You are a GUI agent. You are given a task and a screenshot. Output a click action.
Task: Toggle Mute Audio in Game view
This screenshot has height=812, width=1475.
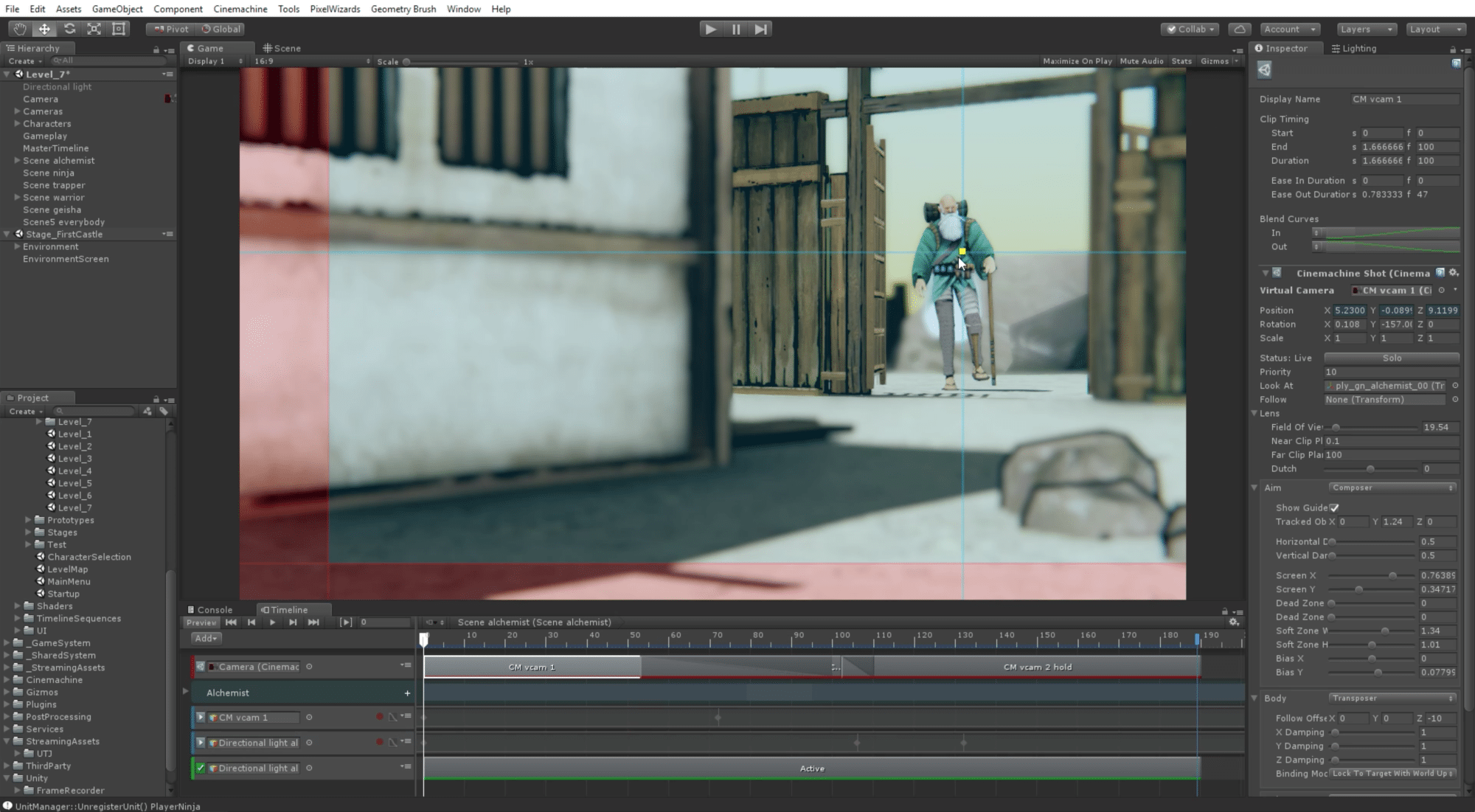1142,61
